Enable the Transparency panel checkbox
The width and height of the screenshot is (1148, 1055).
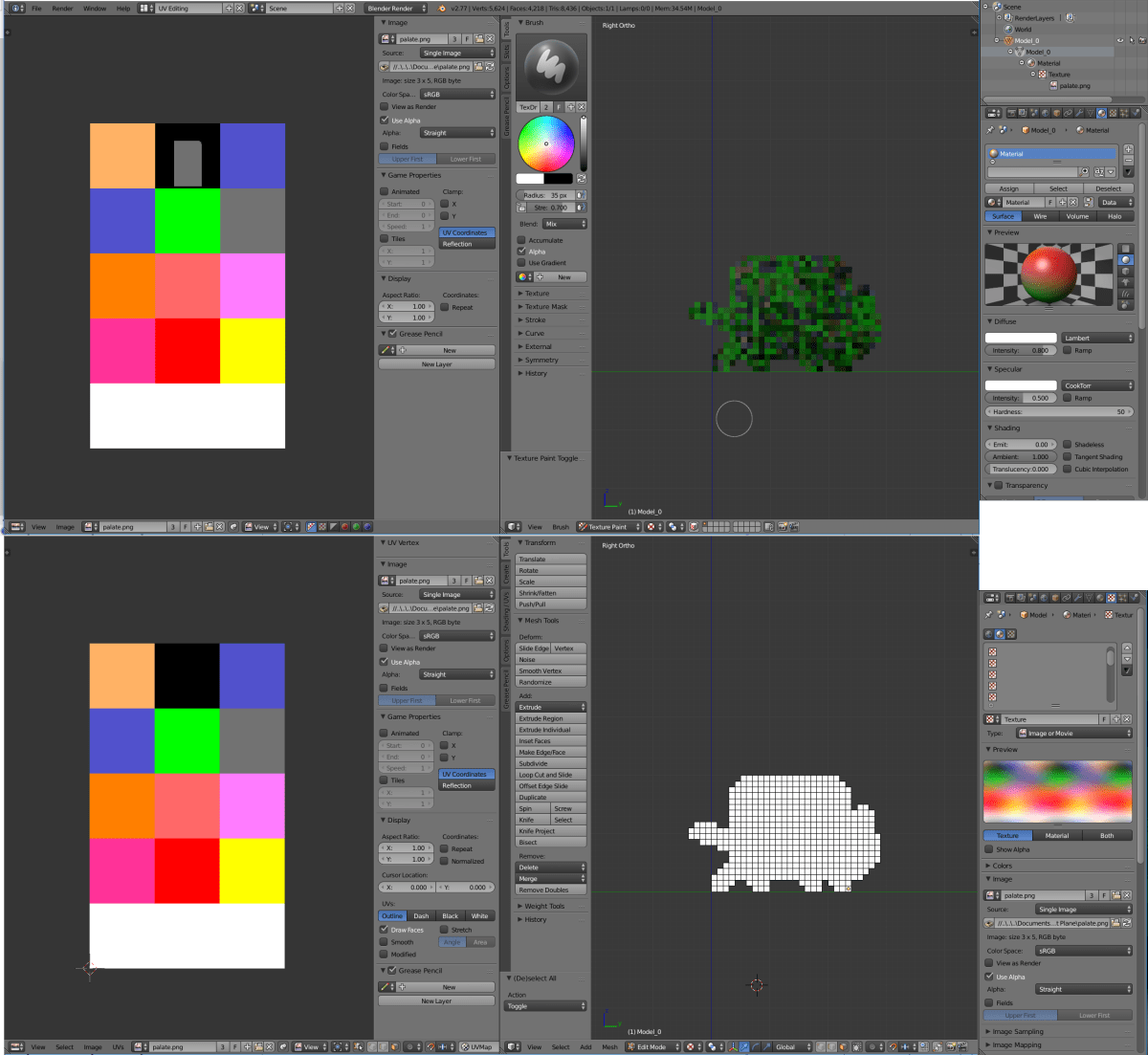click(999, 486)
